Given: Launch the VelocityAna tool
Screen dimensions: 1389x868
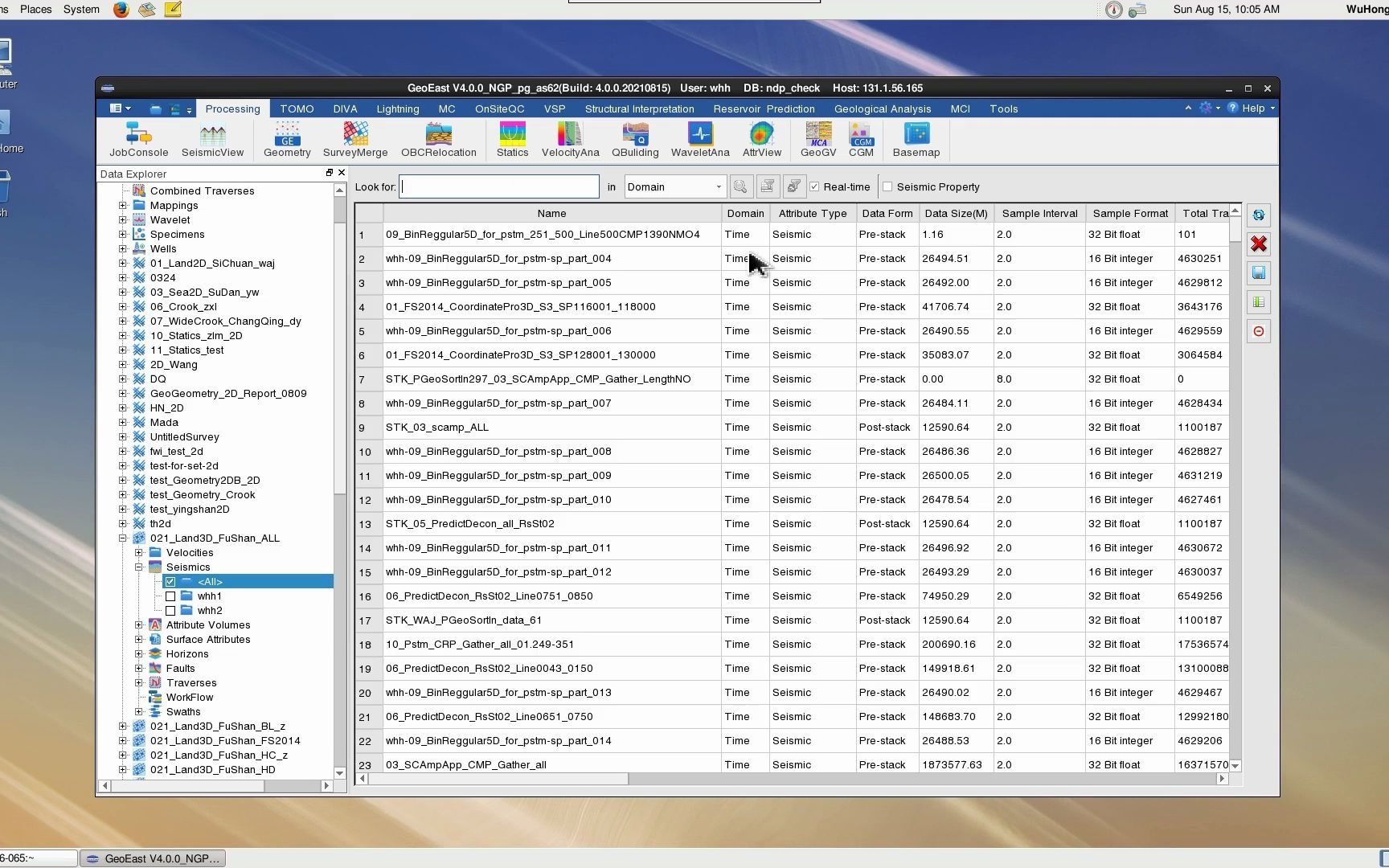Looking at the screenshot, I should (x=570, y=140).
